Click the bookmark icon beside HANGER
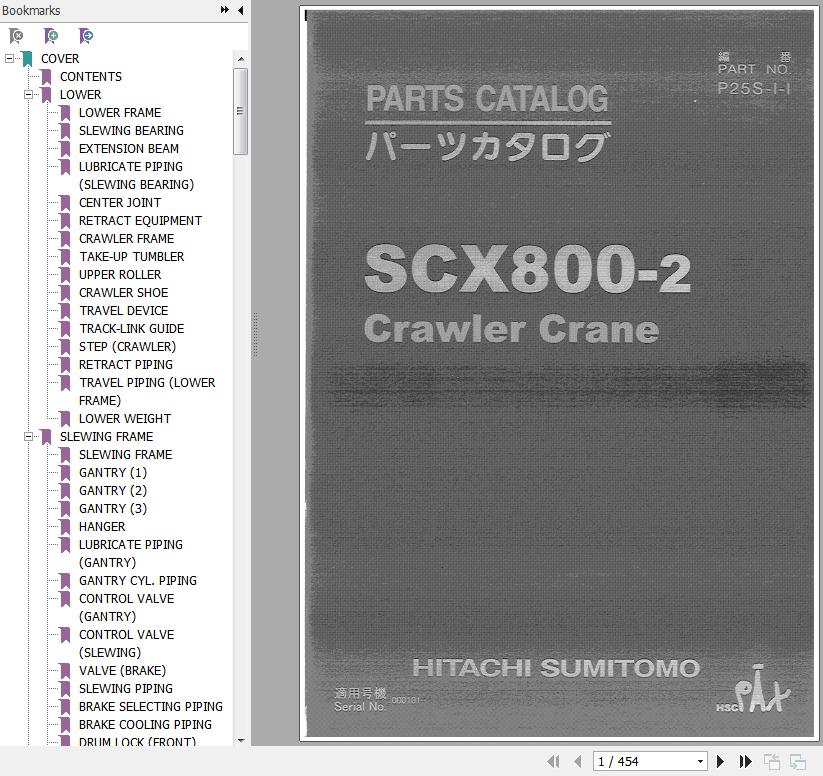 click(65, 527)
